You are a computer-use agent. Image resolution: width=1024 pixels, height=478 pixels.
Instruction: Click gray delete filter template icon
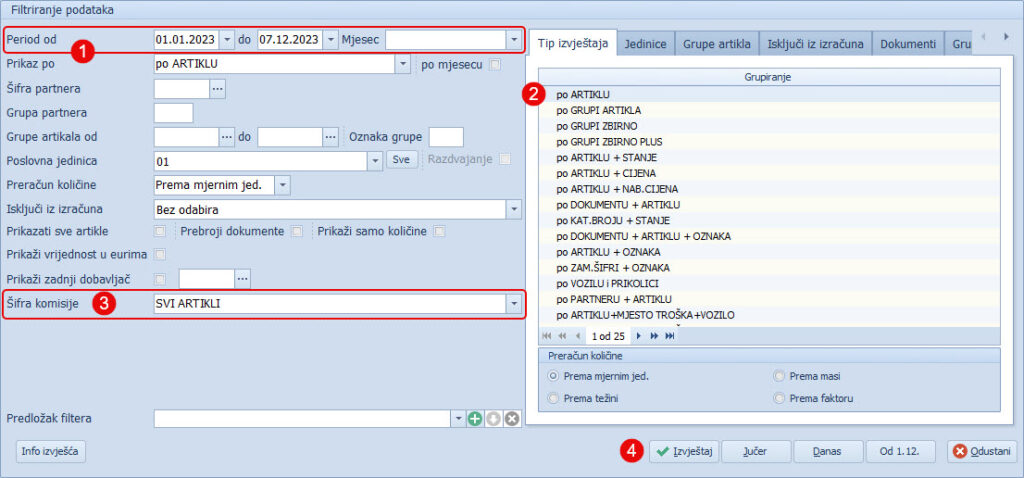tap(512, 418)
